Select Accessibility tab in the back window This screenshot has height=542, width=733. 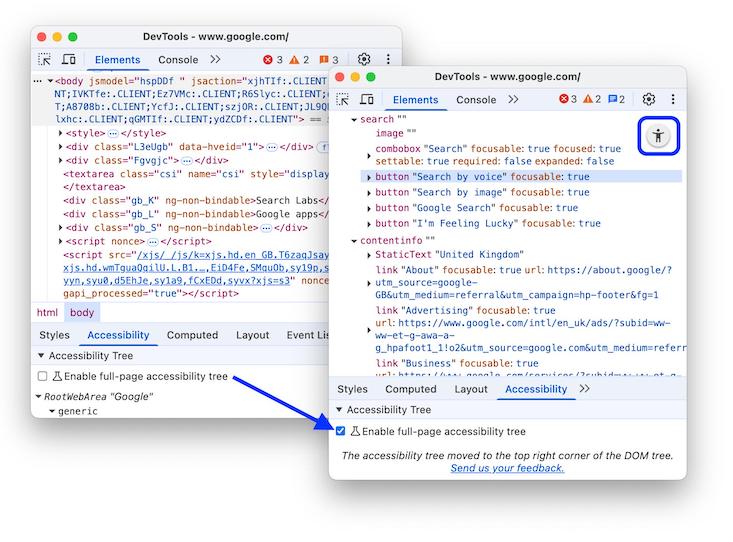click(118, 335)
